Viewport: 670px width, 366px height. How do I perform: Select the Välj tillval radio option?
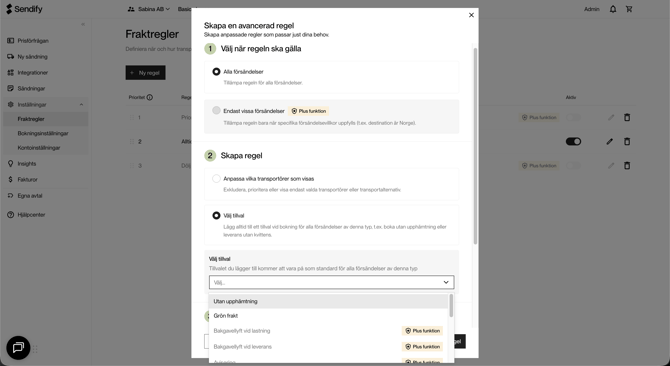click(x=216, y=216)
